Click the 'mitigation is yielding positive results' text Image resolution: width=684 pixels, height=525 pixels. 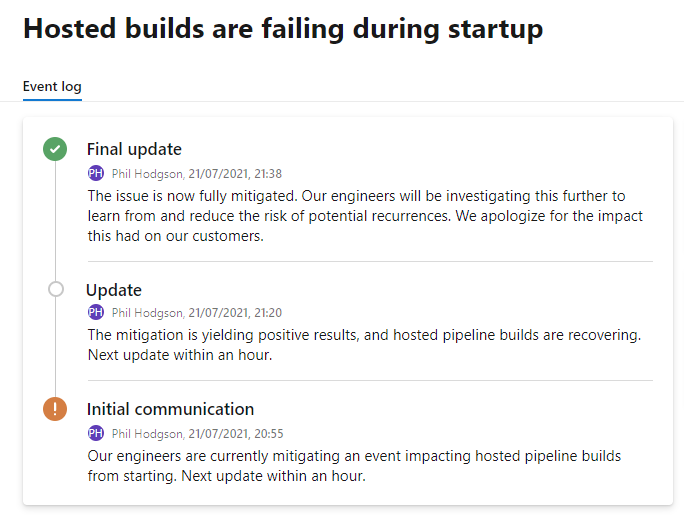click(x=364, y=345)
